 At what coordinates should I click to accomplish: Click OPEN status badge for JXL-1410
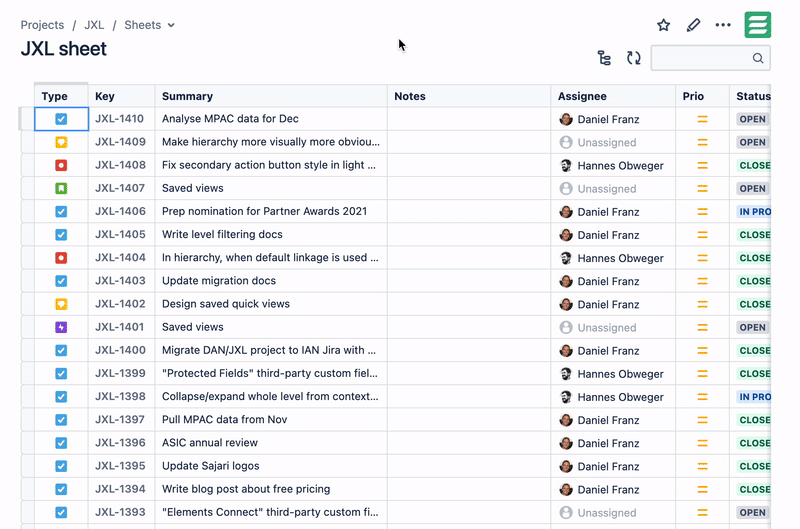click(x=753, y=119)
